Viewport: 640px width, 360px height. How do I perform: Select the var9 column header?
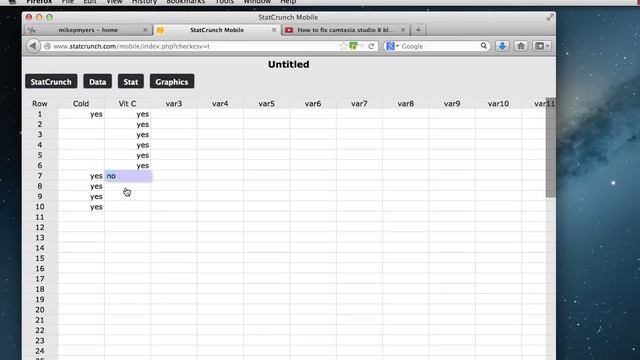point(452,104)
